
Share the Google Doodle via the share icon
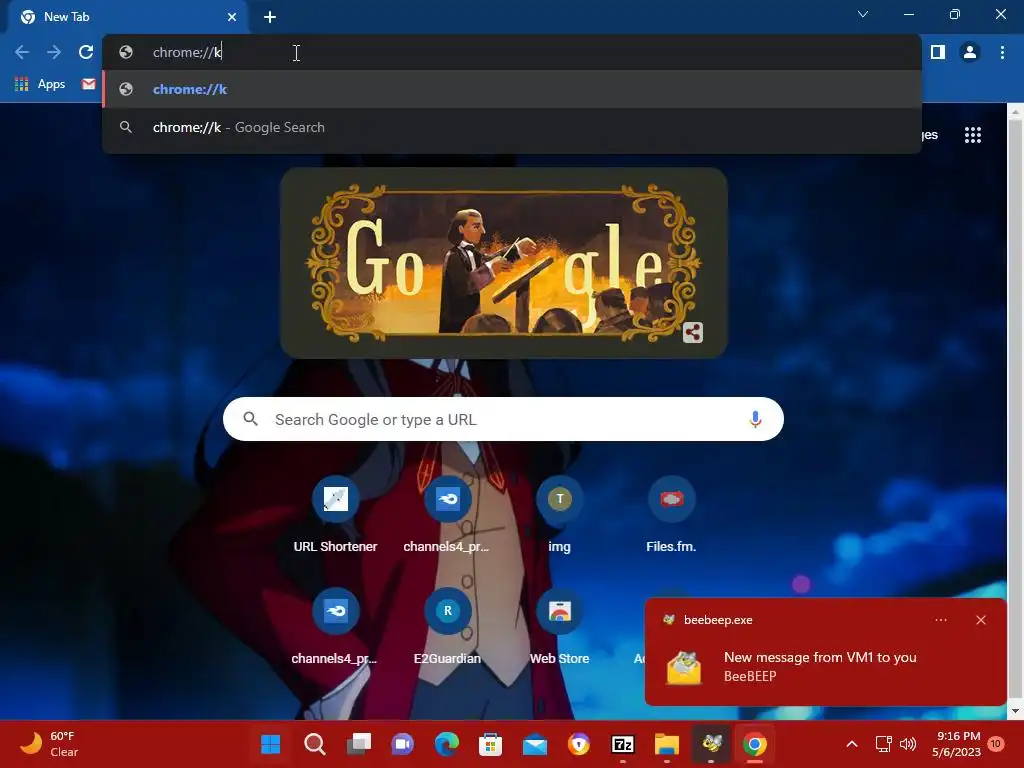pyautogui.click(x=693, y=332)
